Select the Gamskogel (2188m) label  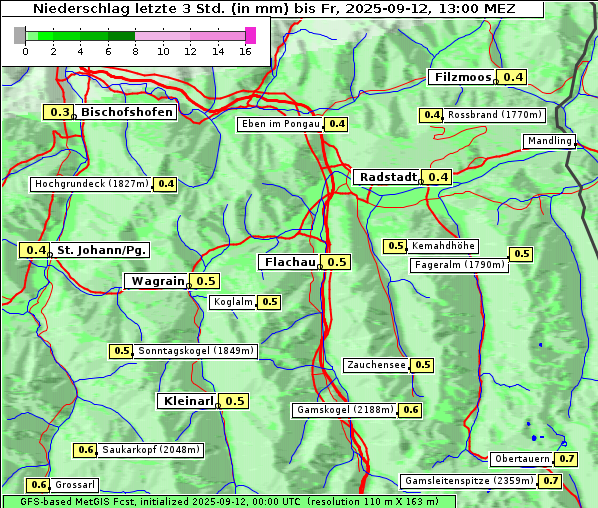click(344, 410)
